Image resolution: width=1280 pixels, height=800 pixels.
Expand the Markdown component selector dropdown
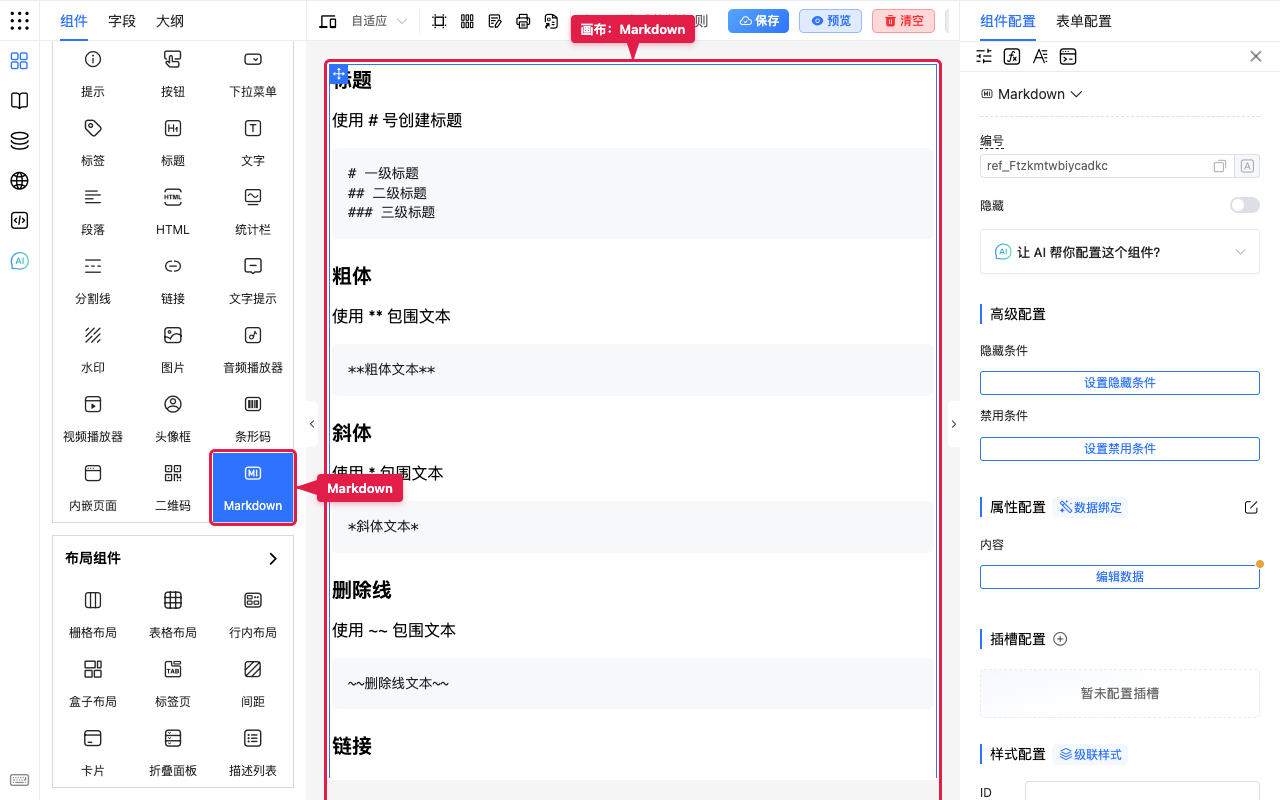(1033, 94)
